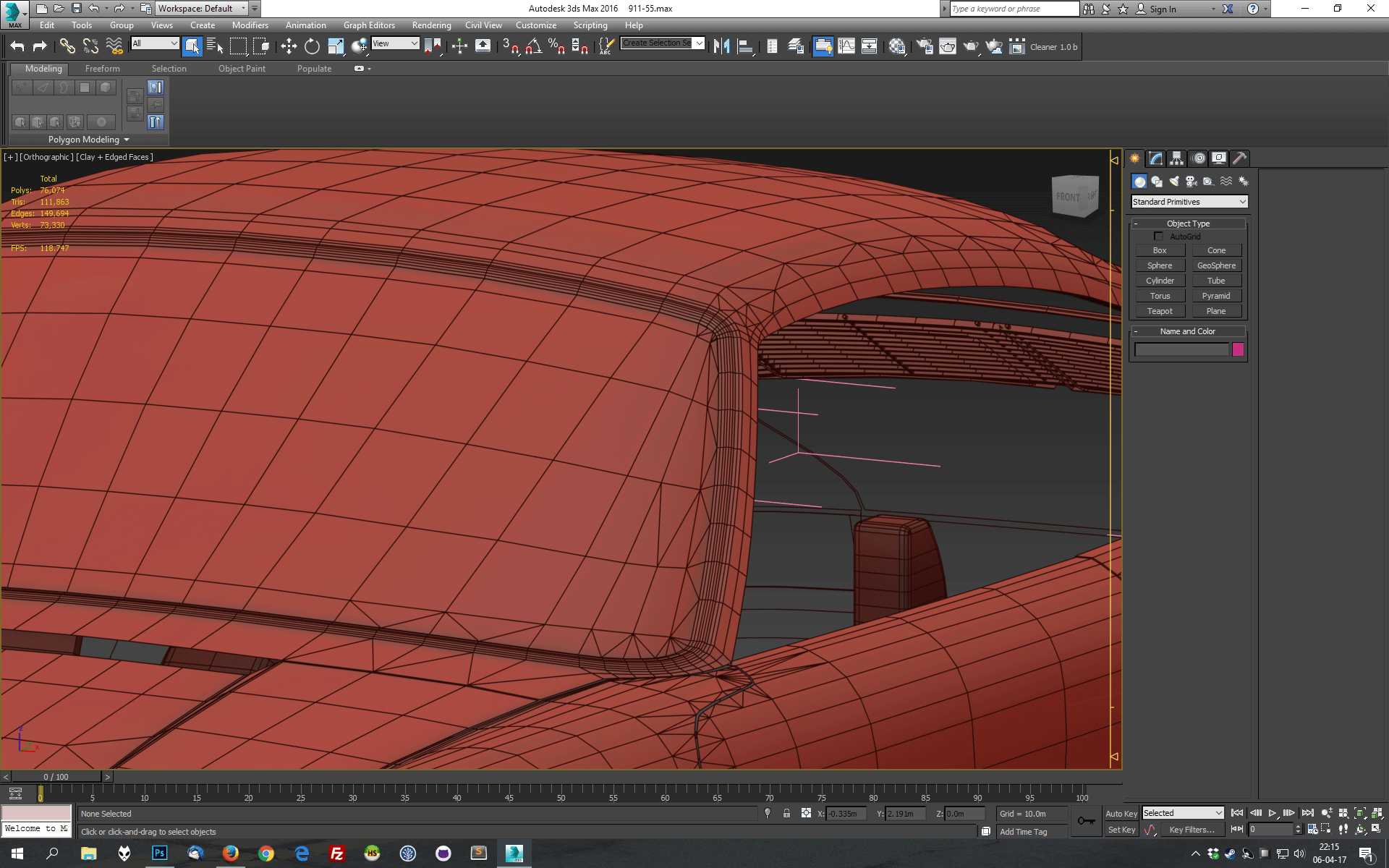Open the Manage Layers toolbar icon

[796, 47]
